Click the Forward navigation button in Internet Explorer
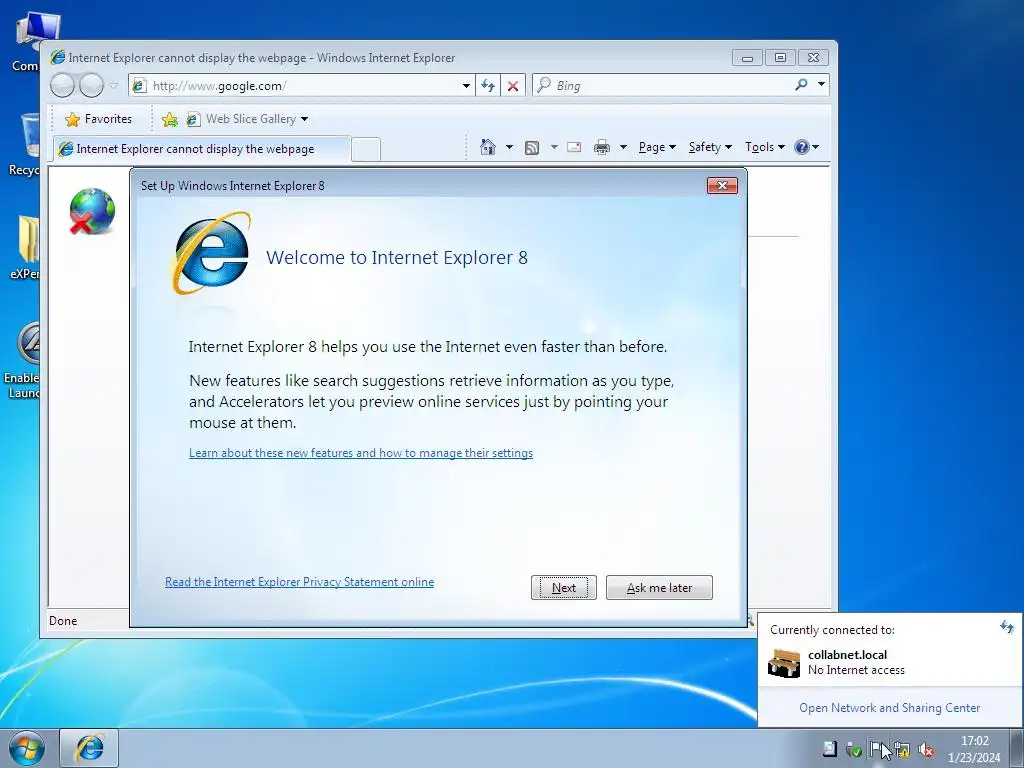1024x768 pixels. 91,85
